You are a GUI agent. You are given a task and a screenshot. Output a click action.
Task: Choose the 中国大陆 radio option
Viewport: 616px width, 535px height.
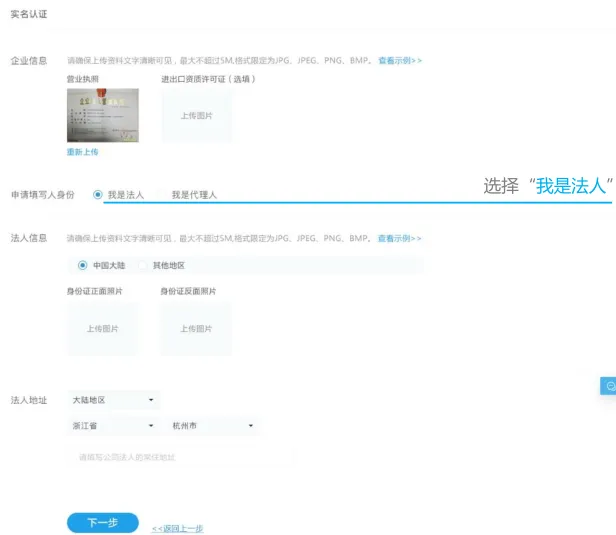pos(82,265)
